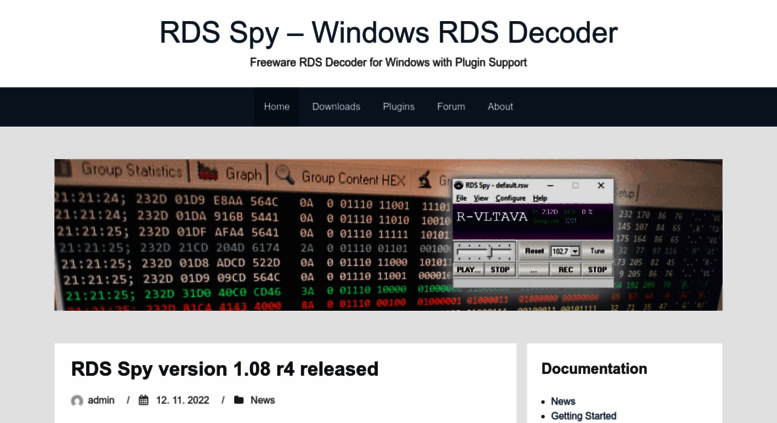Viewport: 777px width, 423px height.
Task: Open the About page
Action: point(500,106)
